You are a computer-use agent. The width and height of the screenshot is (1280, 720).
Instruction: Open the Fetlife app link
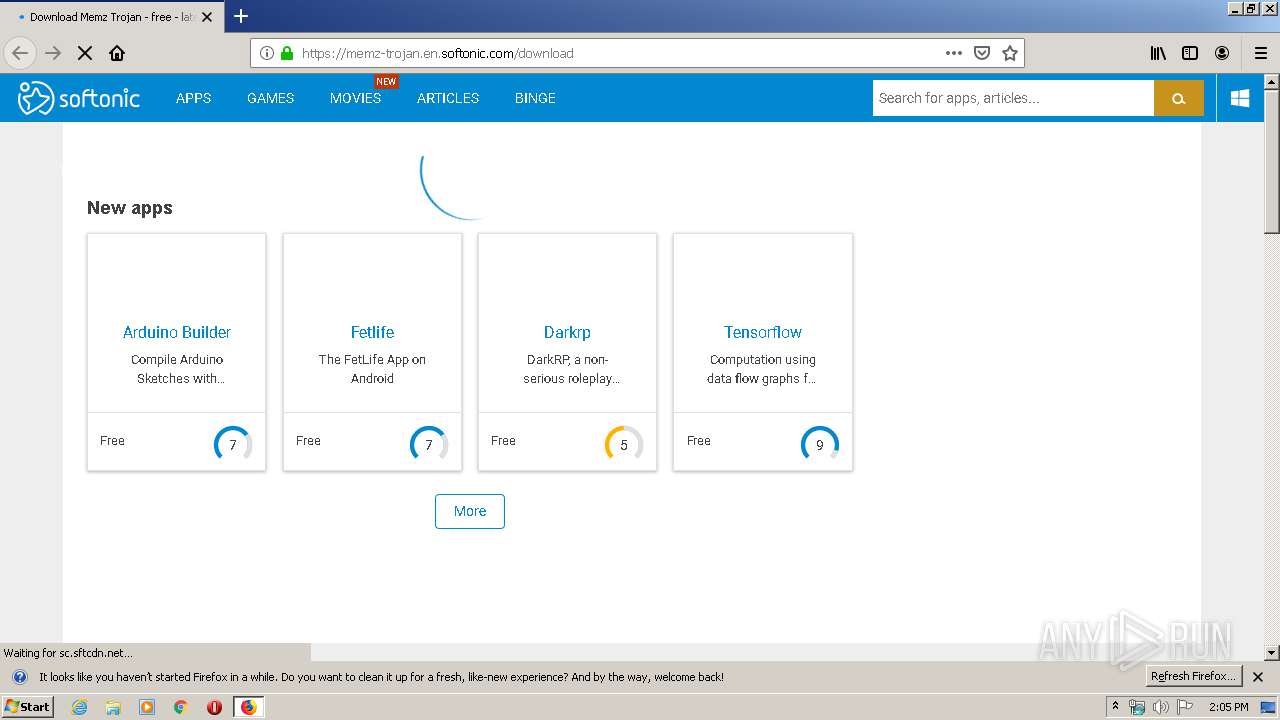point(372,332)
